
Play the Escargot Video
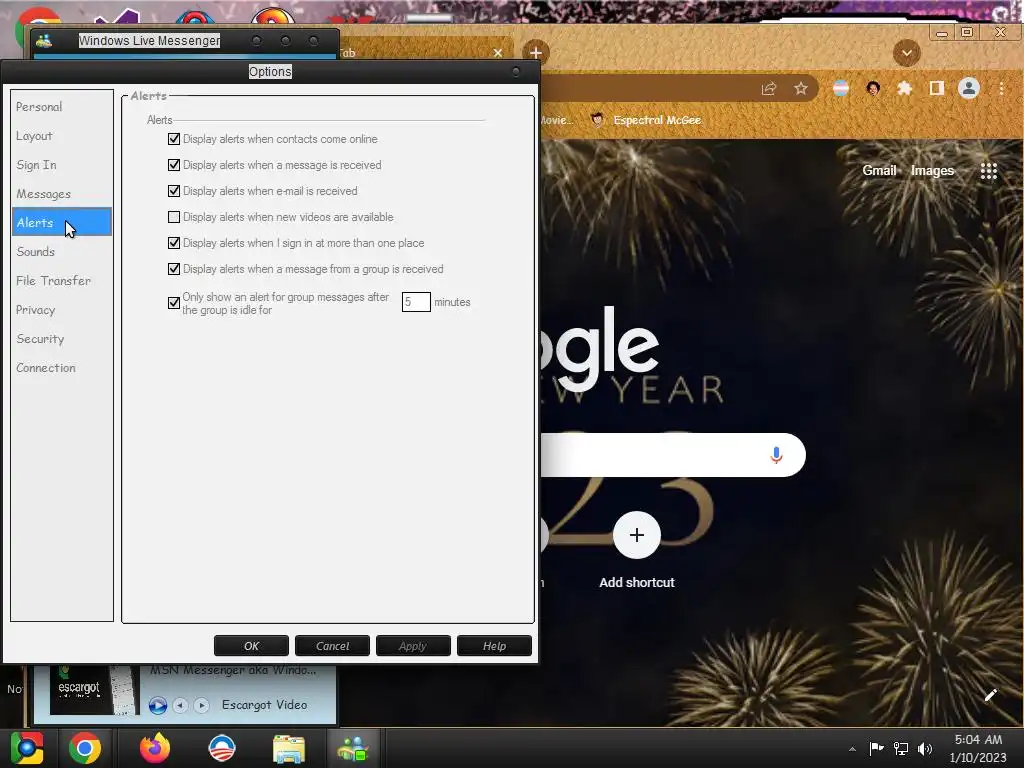[x=157, y=705]
